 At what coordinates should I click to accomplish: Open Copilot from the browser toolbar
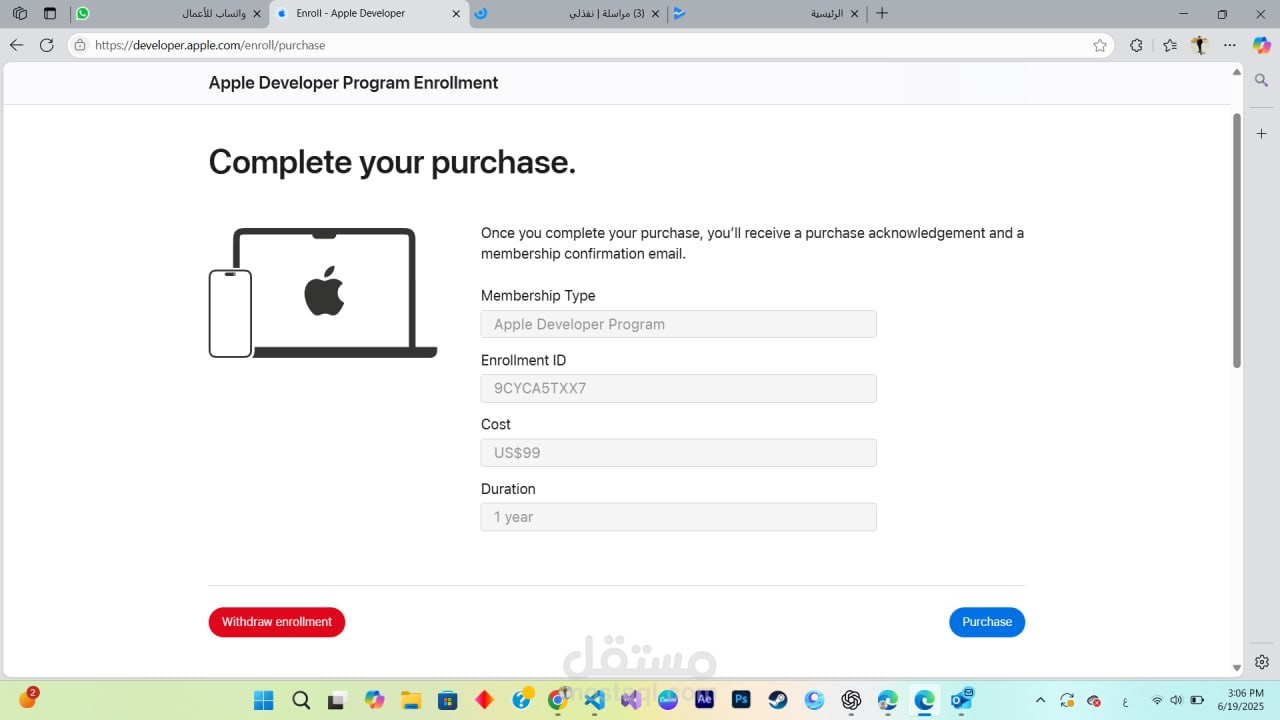click(1262, 45)
